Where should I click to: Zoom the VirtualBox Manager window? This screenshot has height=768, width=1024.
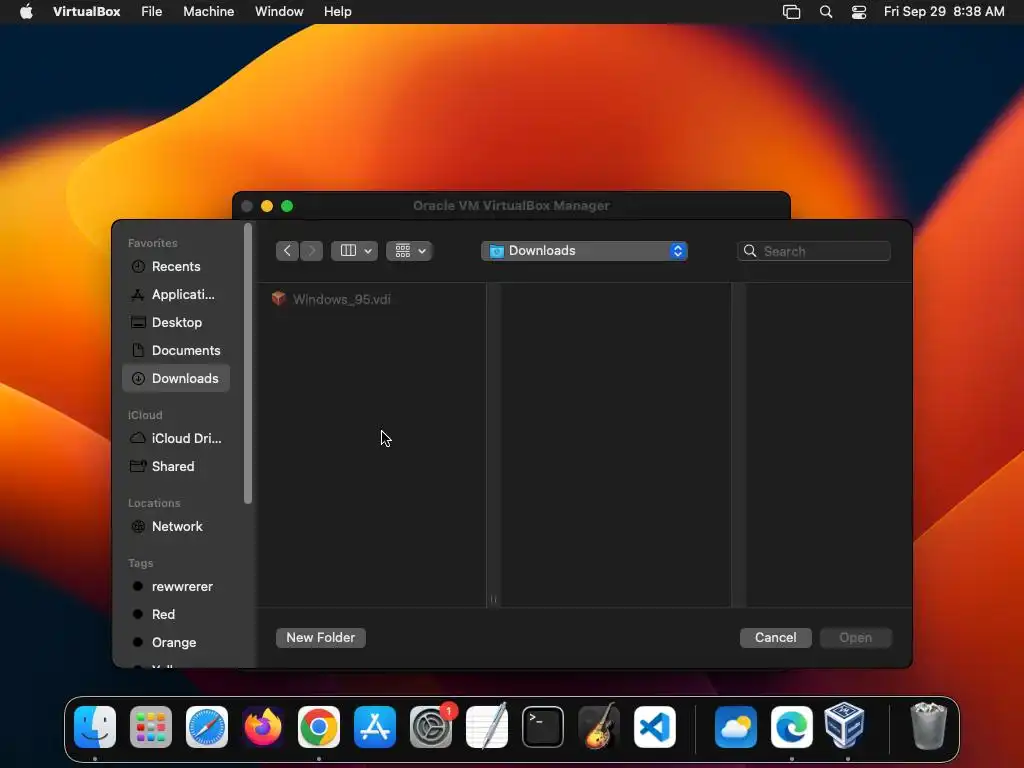(x=287, y=206)
